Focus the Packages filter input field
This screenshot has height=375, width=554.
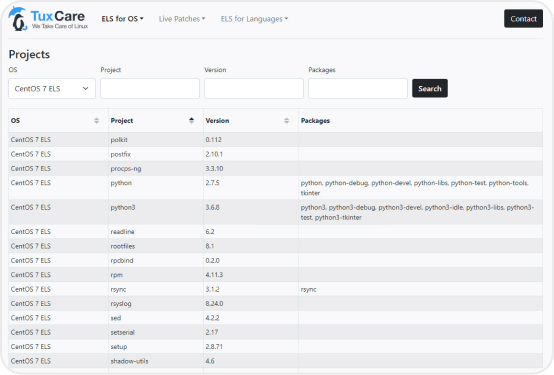coord(358,88)
